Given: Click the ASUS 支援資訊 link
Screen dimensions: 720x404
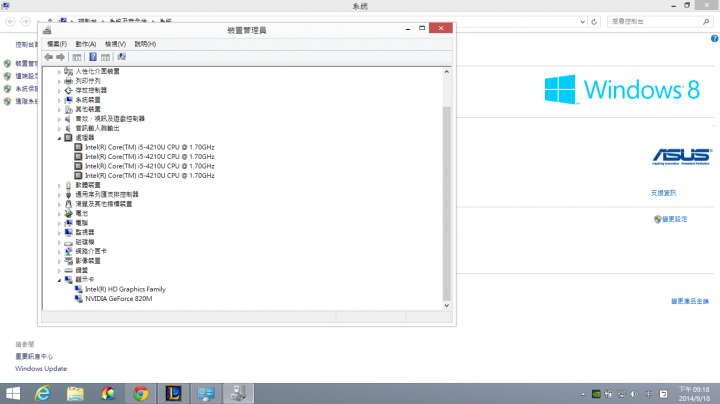Looking at the screenshot, I should (663, 193).
